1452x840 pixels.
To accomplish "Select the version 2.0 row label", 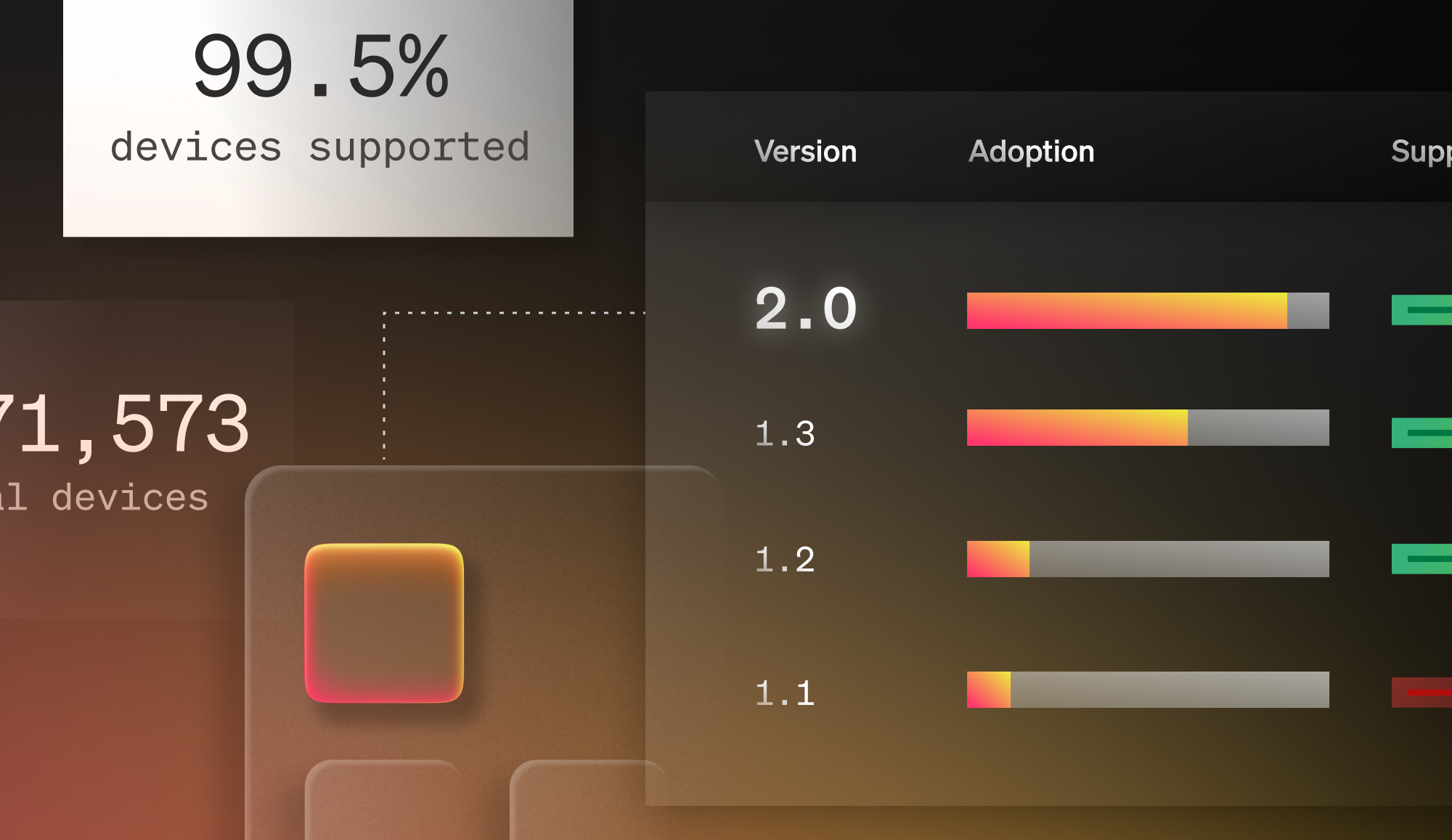I will 806,309.
